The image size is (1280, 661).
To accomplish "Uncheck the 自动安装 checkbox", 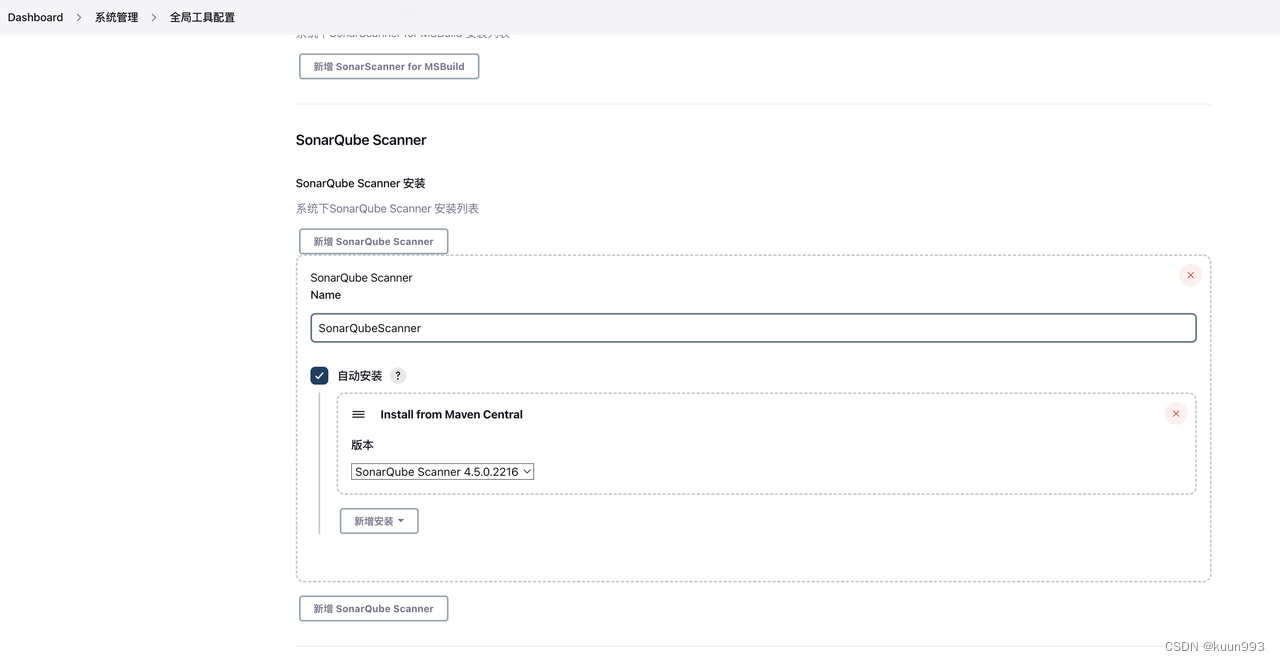I will [x=319, y=375].
